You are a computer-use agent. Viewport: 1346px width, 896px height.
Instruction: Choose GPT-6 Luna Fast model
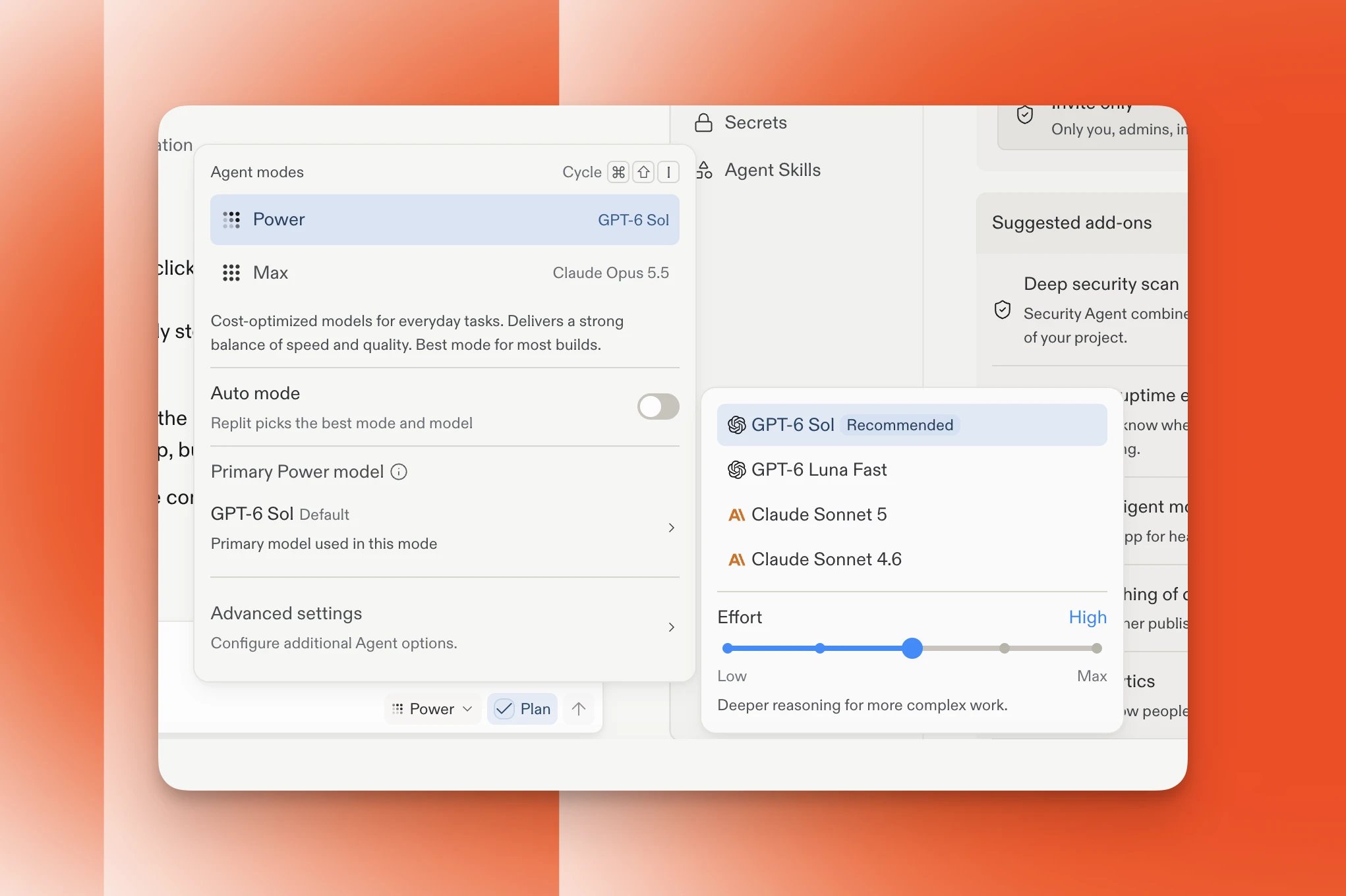tap(912, 470)
